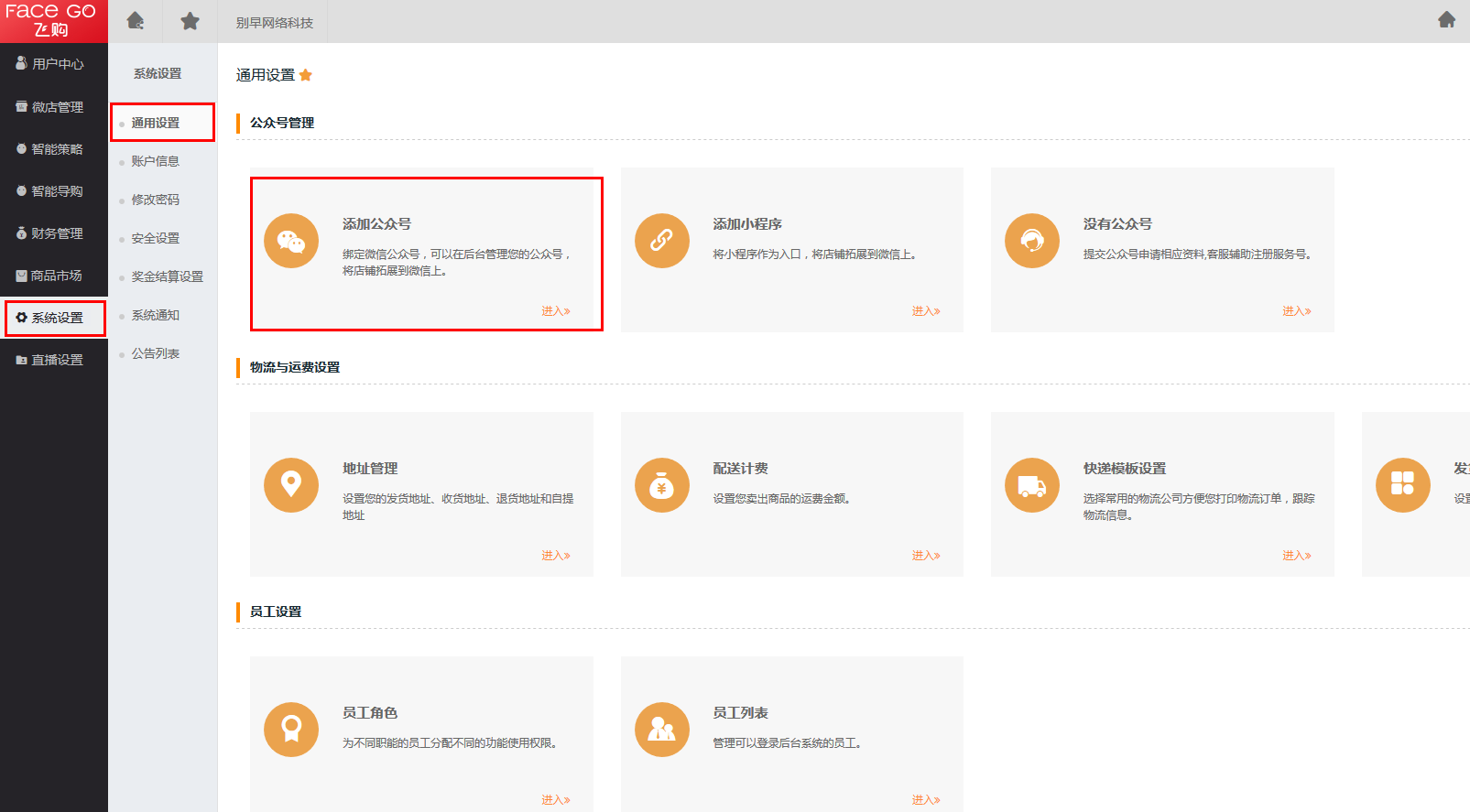1470x812 pixels.
Task: Select 修改密码 in the settings submenu
Action: point(155,200)
